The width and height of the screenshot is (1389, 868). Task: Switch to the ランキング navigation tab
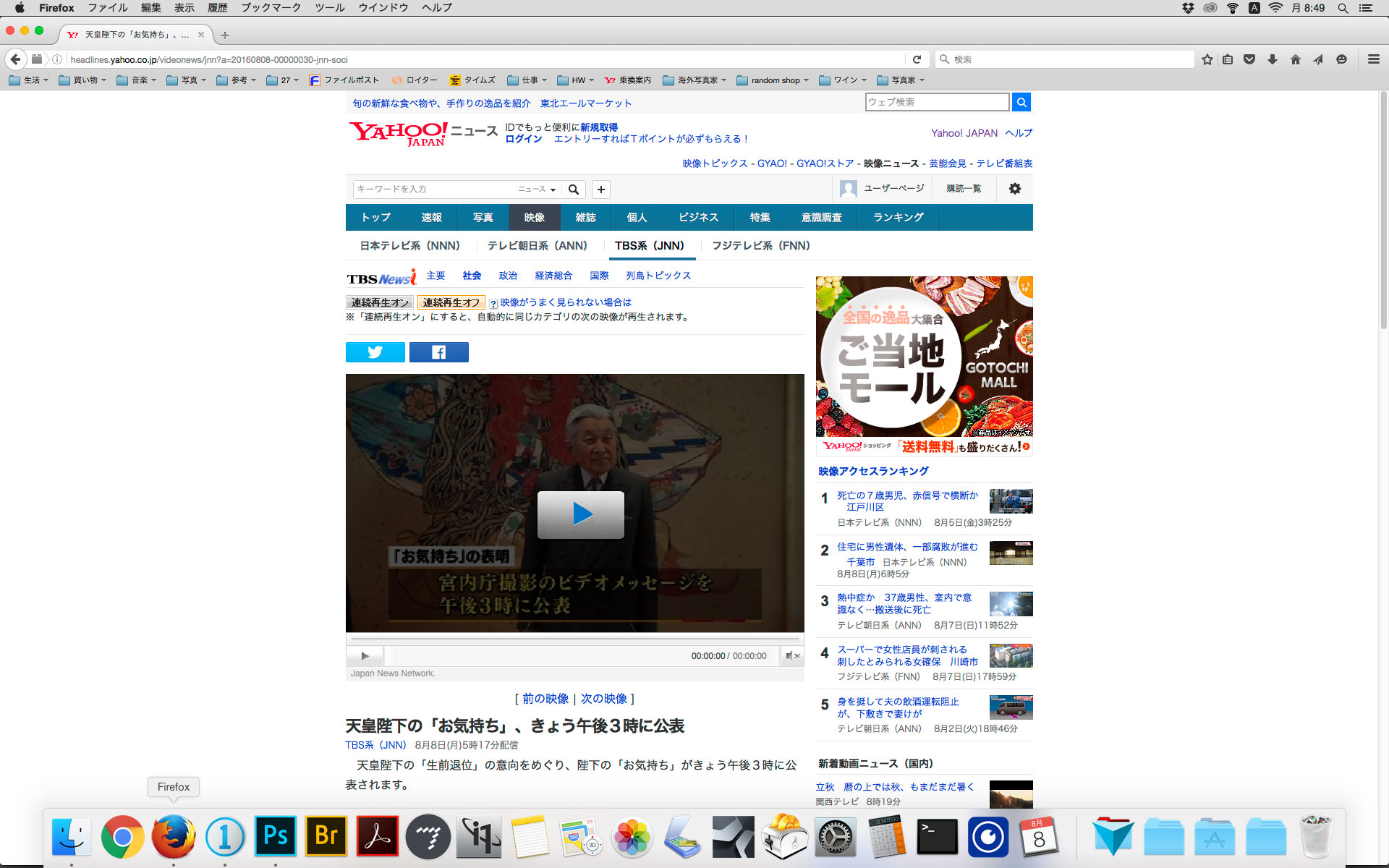point(898,217)
